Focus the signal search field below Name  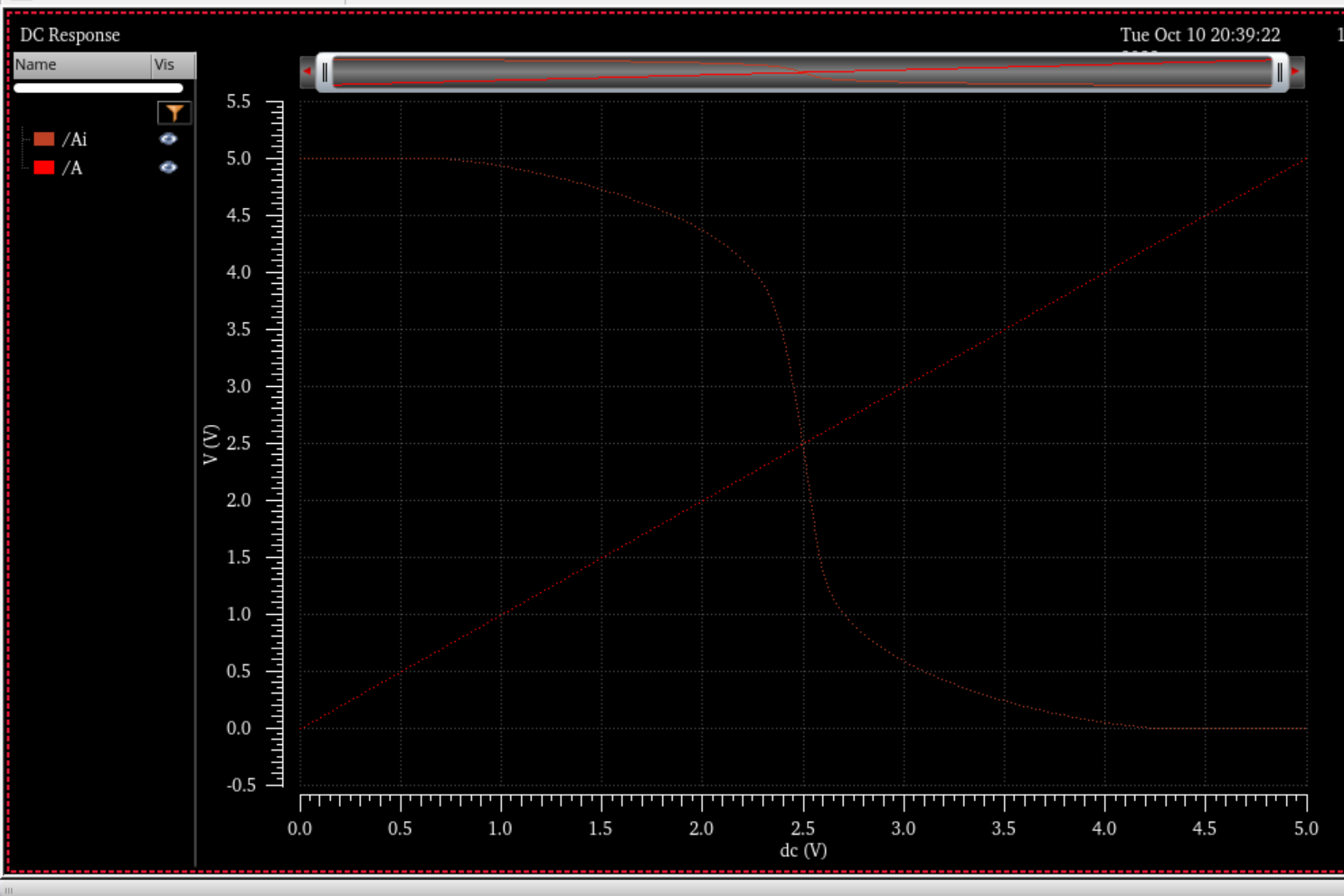pos(99,88)
